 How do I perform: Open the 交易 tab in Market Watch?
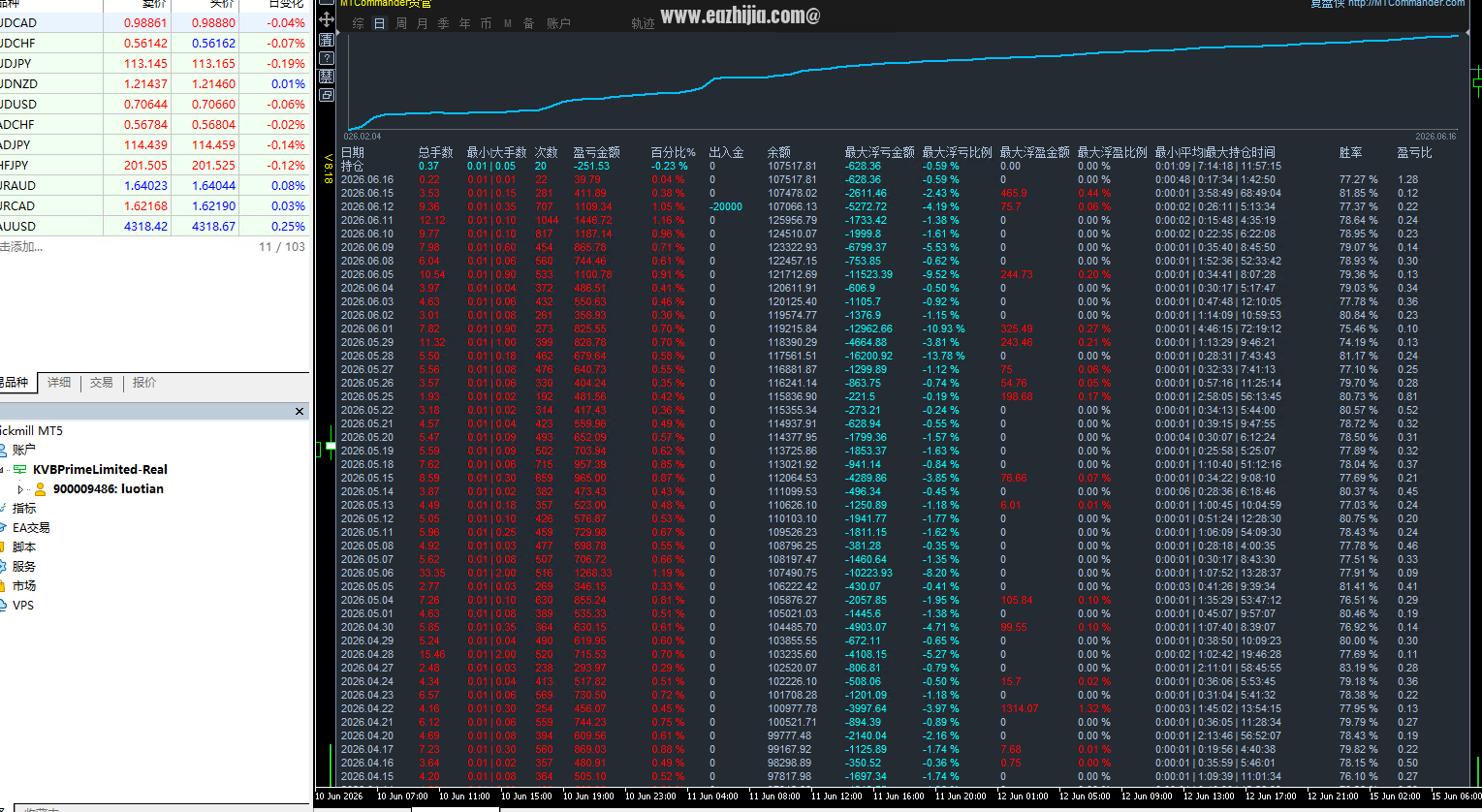tap(102, 383)
